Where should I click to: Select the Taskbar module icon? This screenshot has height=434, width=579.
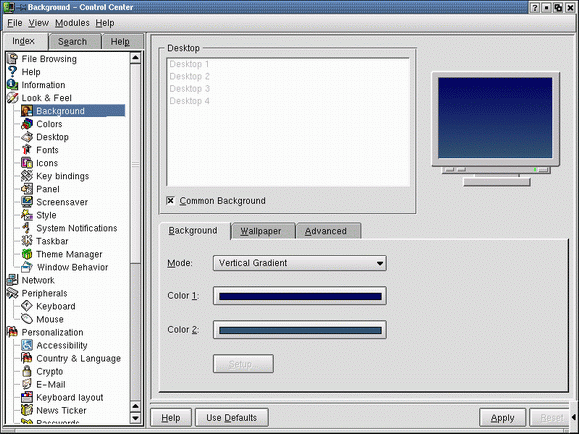[x=27, y=241]
